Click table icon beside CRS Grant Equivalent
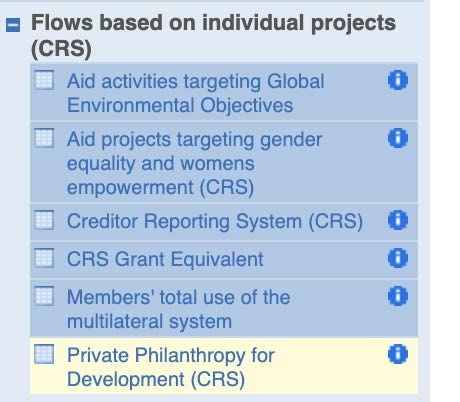The height and width of the screenshot is (402, 460). pos(44,258)
